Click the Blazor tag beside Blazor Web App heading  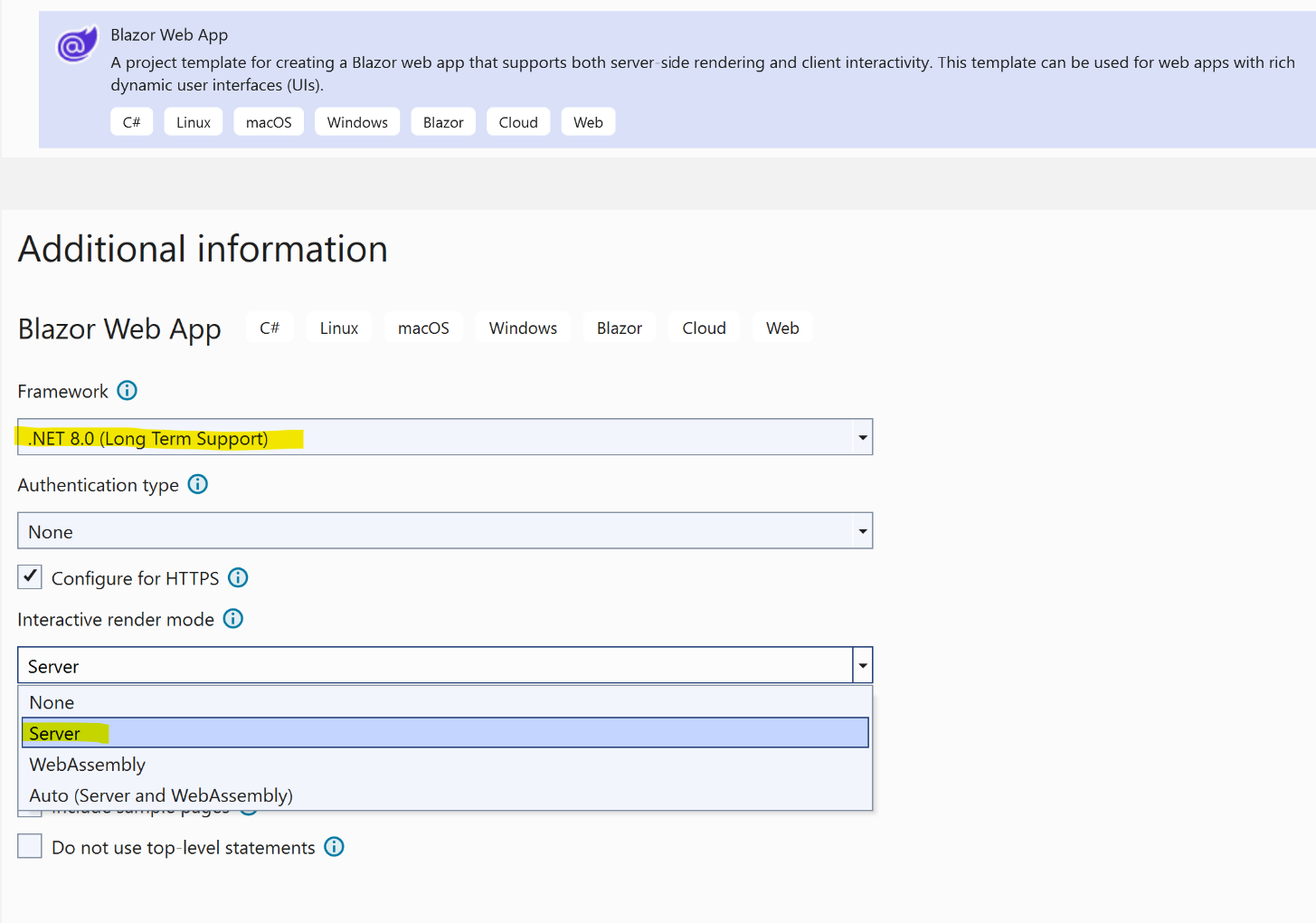[x=620, y=328]
